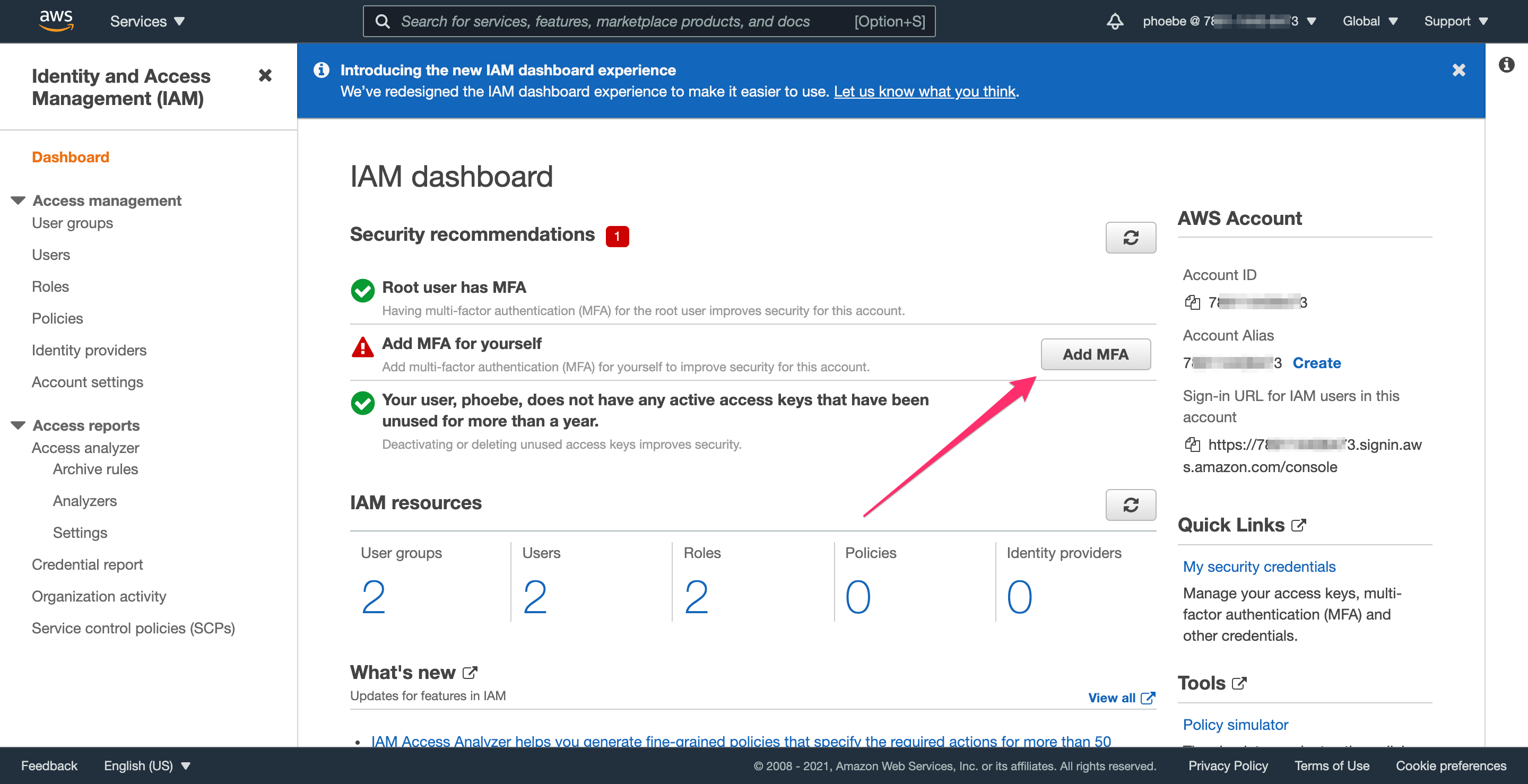Open the Global region dropdown

tap(1370, 21)
